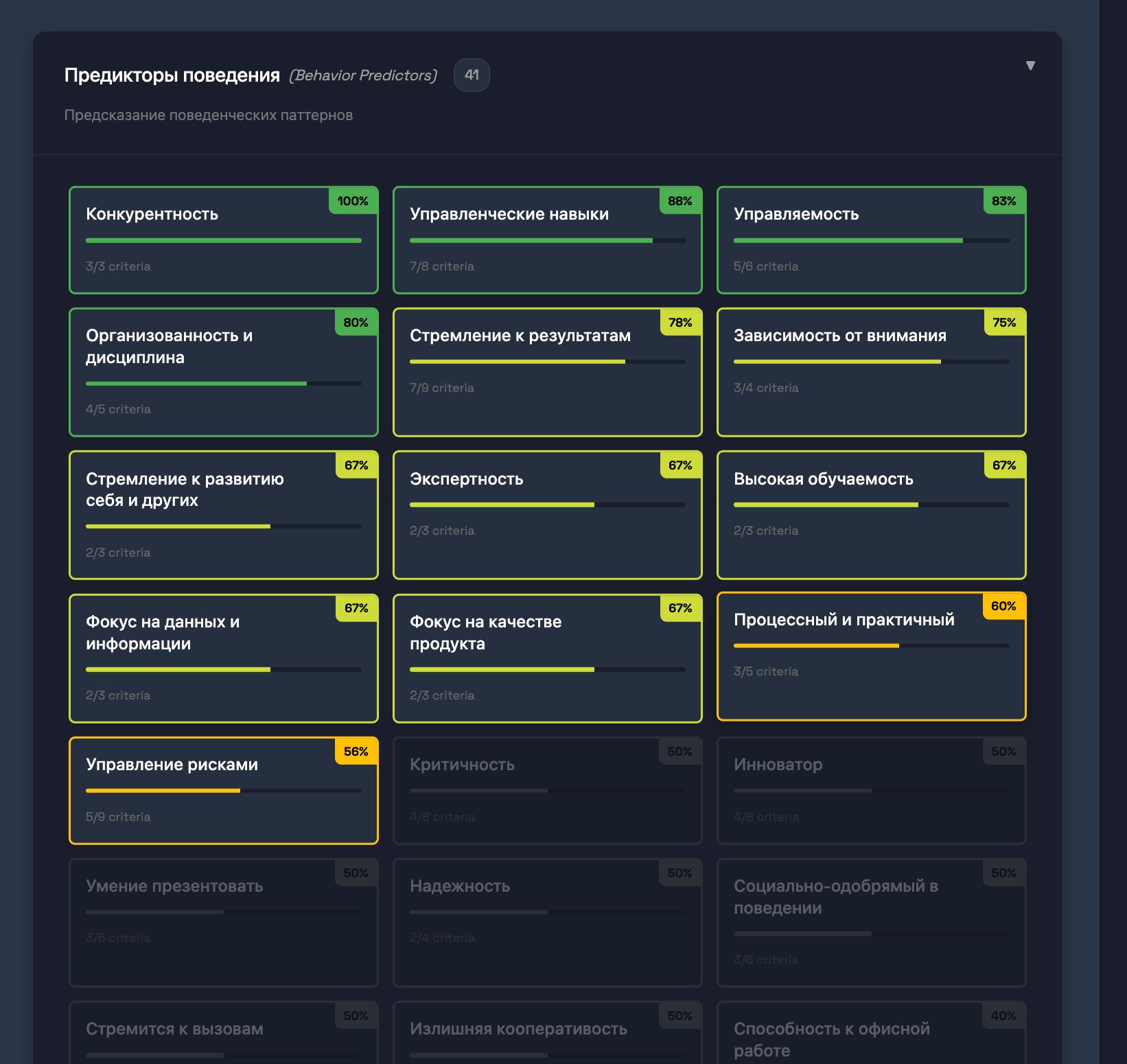Select the Экспертность card
The height and width of the screenshot is (1064, 1127).
click(x=547, y=515)
